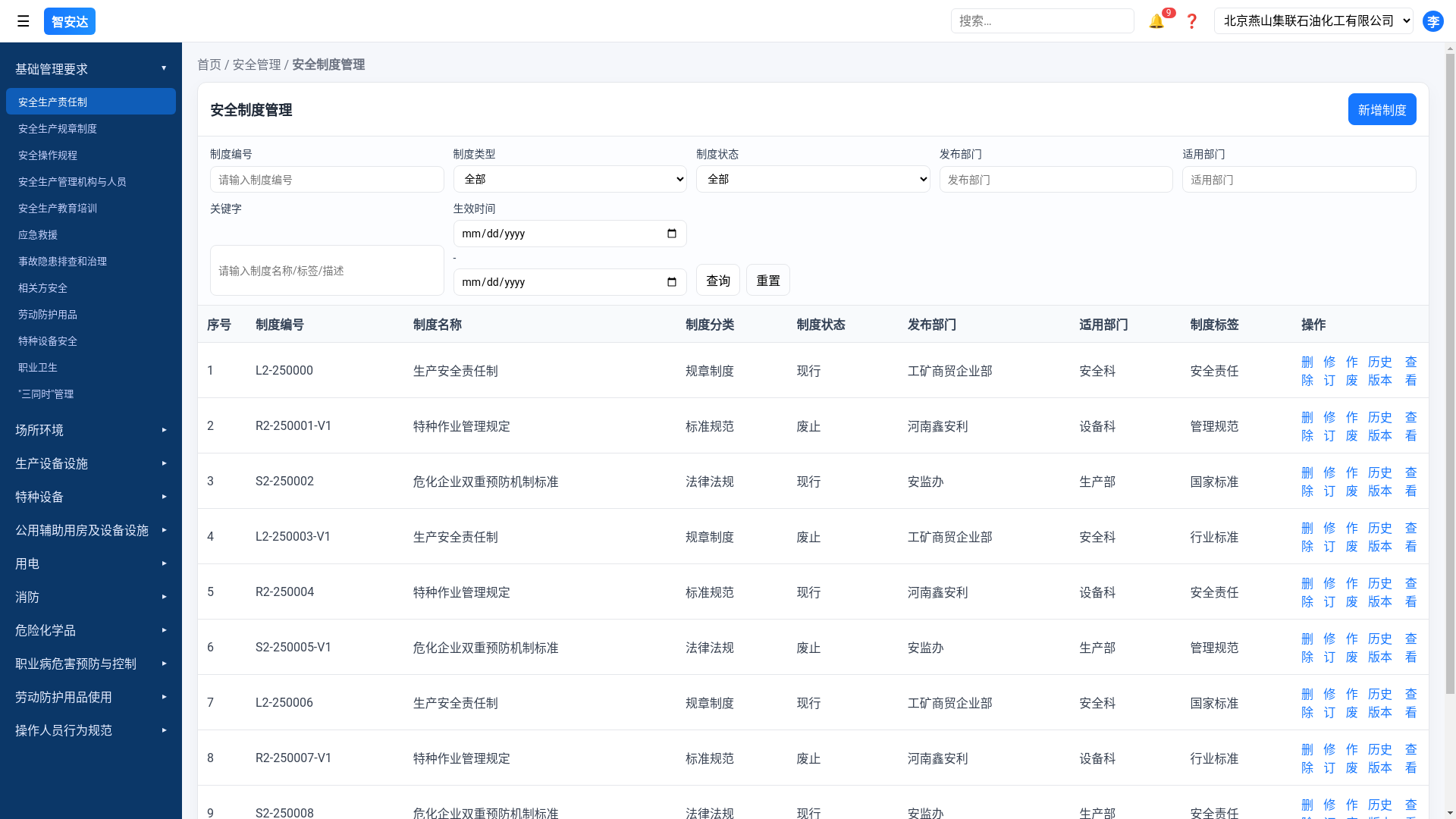Viewport: 1456px width, 819px height.
Task: Expand 劳动防护用品使用 section
Action: click(x=91, y=697)
